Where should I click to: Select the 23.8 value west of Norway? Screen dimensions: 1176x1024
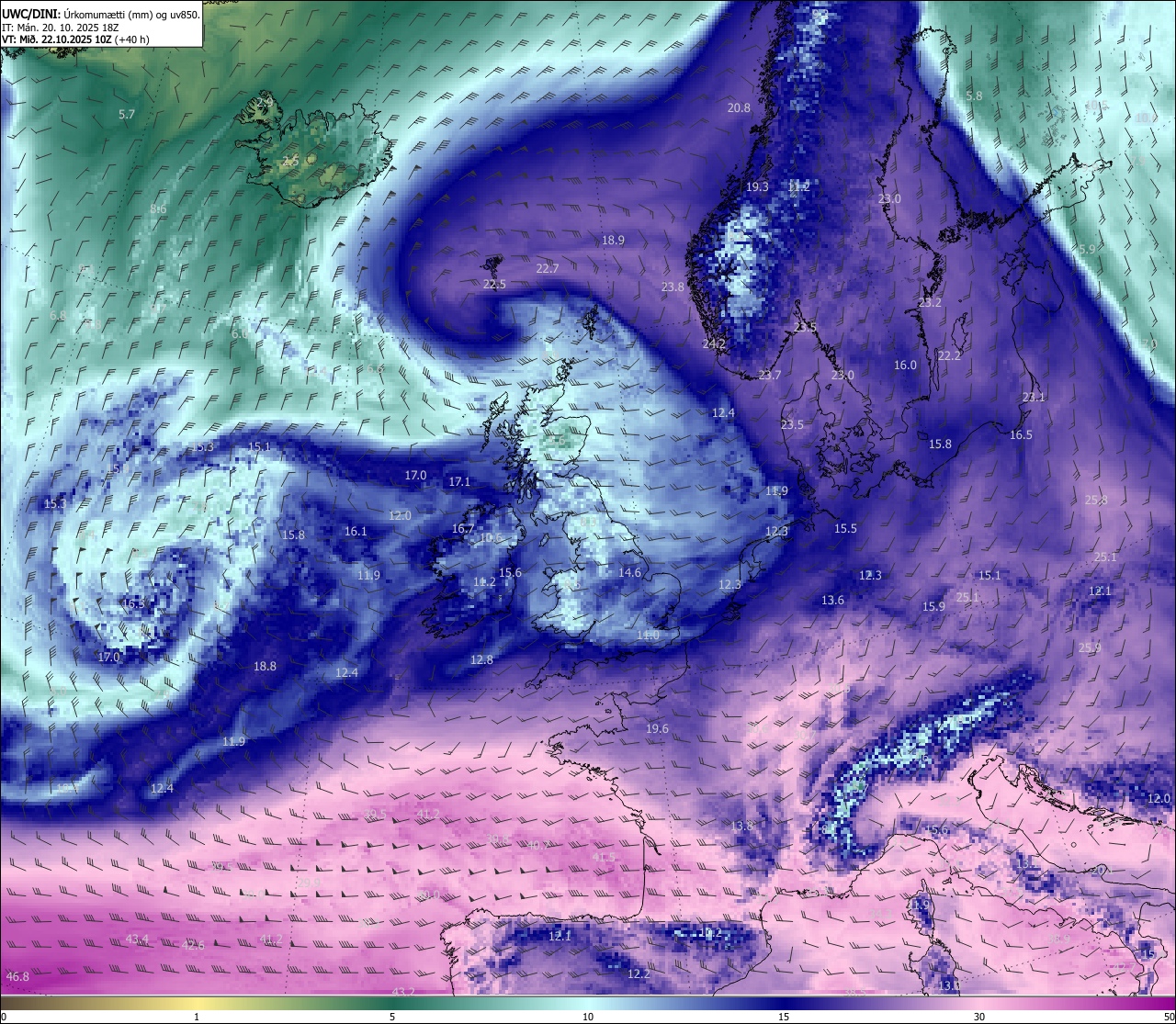(673, 287)
